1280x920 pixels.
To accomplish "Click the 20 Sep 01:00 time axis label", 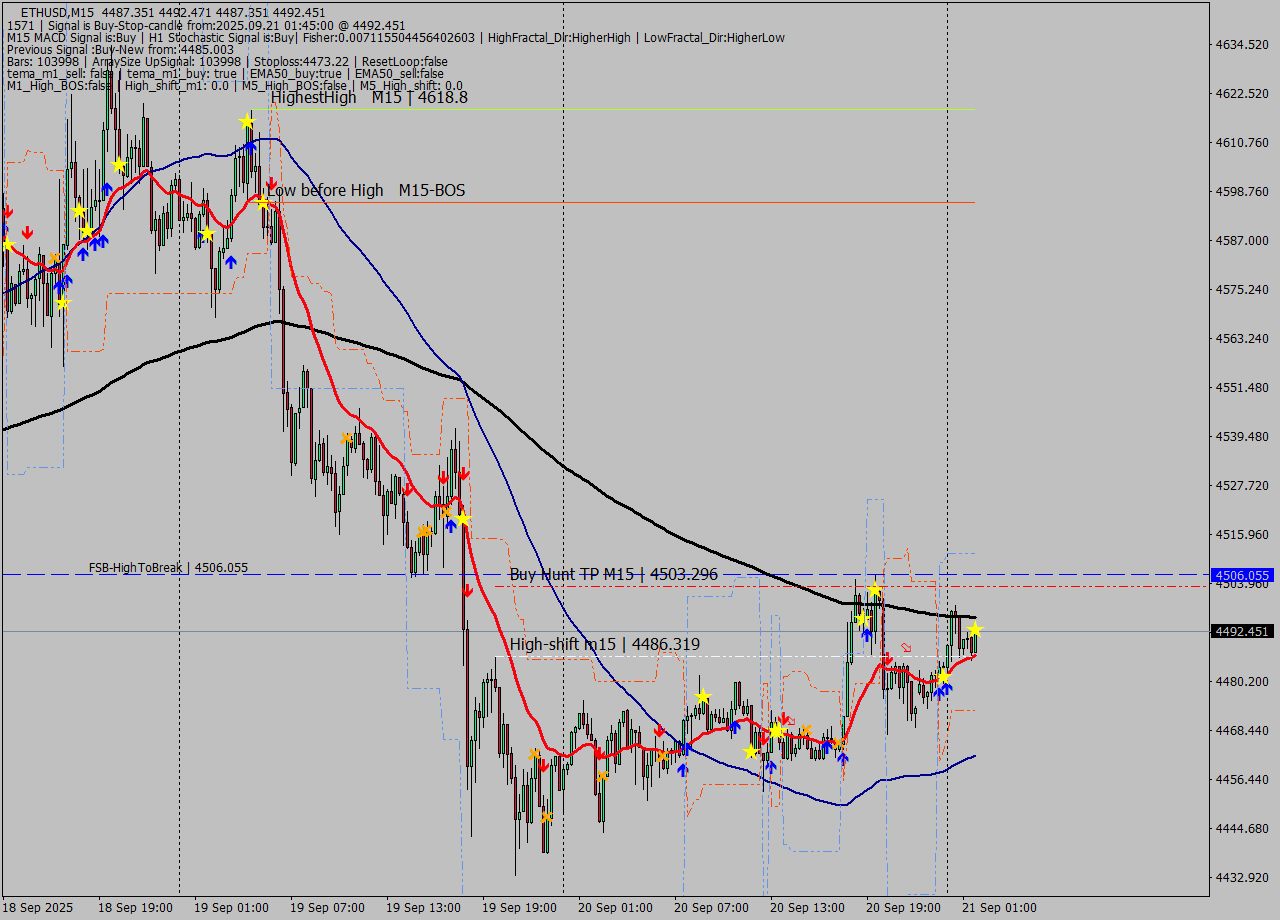I will point(615,908).
